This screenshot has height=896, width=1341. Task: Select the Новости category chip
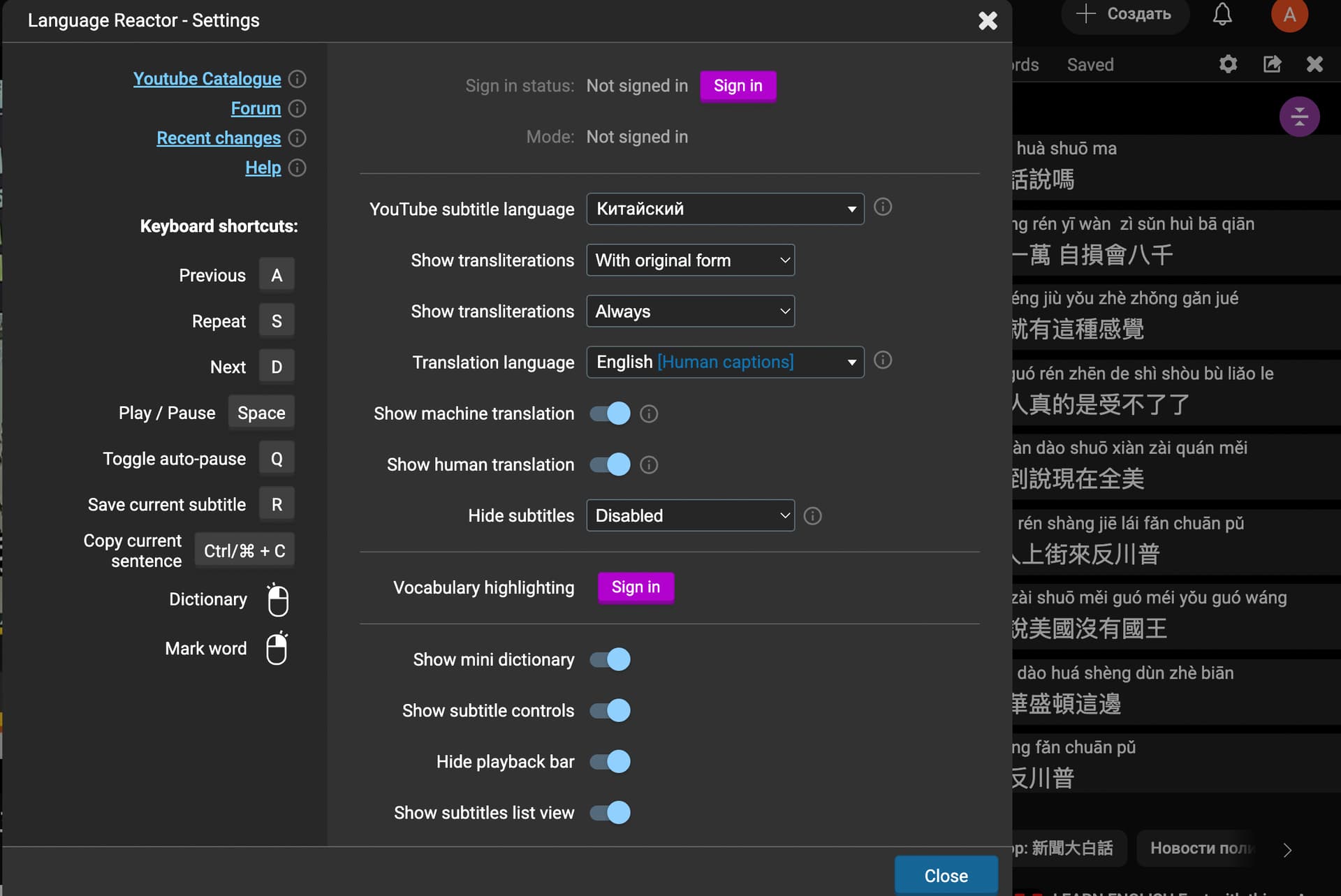[x=1202, y=849]
